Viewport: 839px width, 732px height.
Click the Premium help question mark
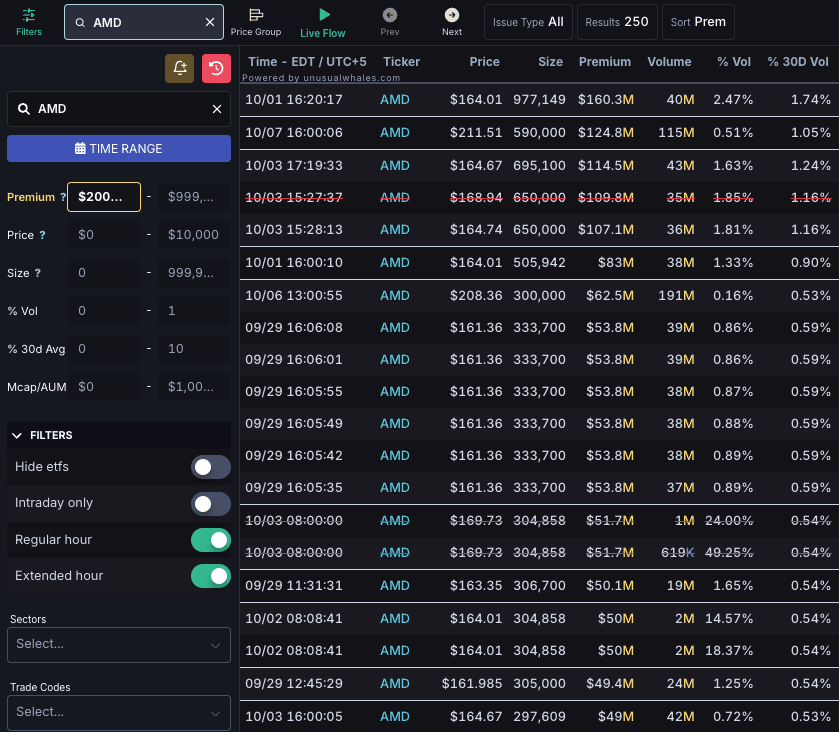pyautogui.click(x=63, y=198)
